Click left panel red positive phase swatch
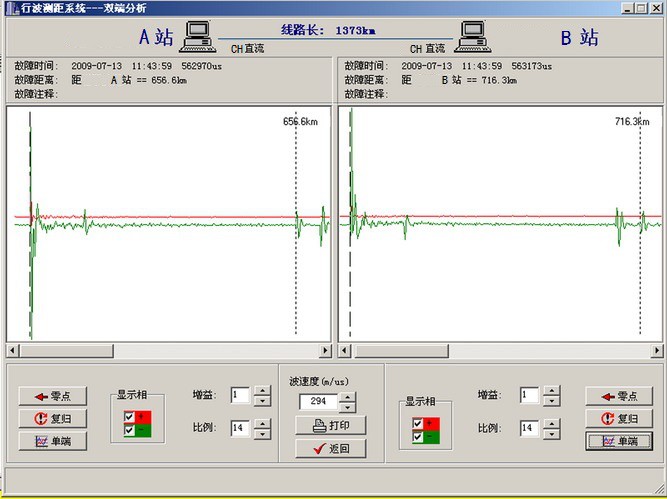The image size is (667, 499). [143, 417]
